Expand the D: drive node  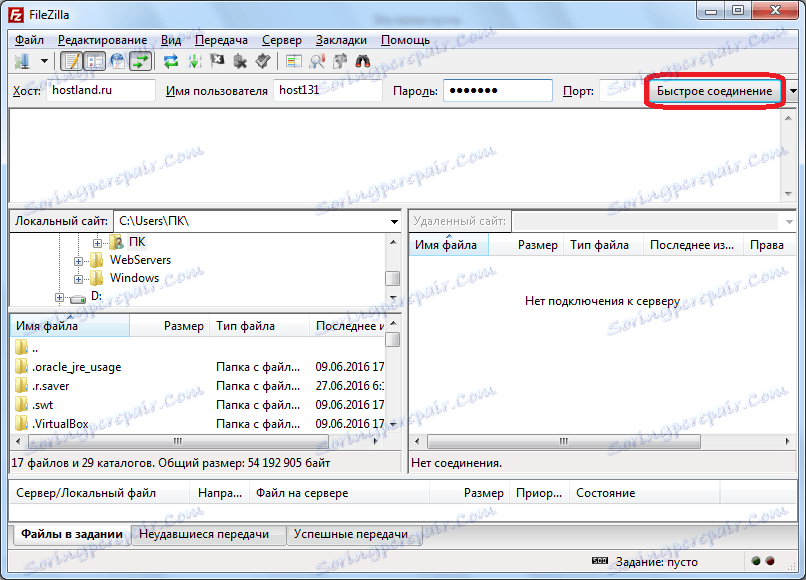coord(59,298)
